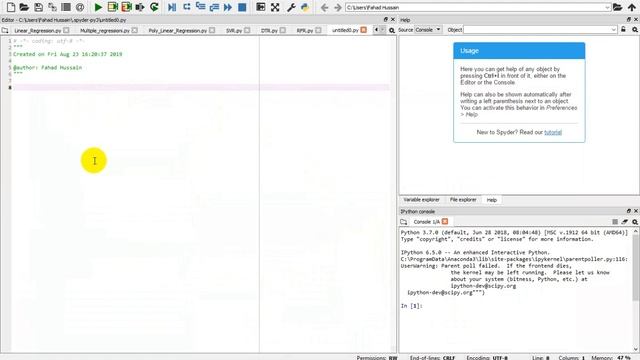
Task: Browse console tabs with the folder icon
Action: pyautogui.click(x=404, y=222)
